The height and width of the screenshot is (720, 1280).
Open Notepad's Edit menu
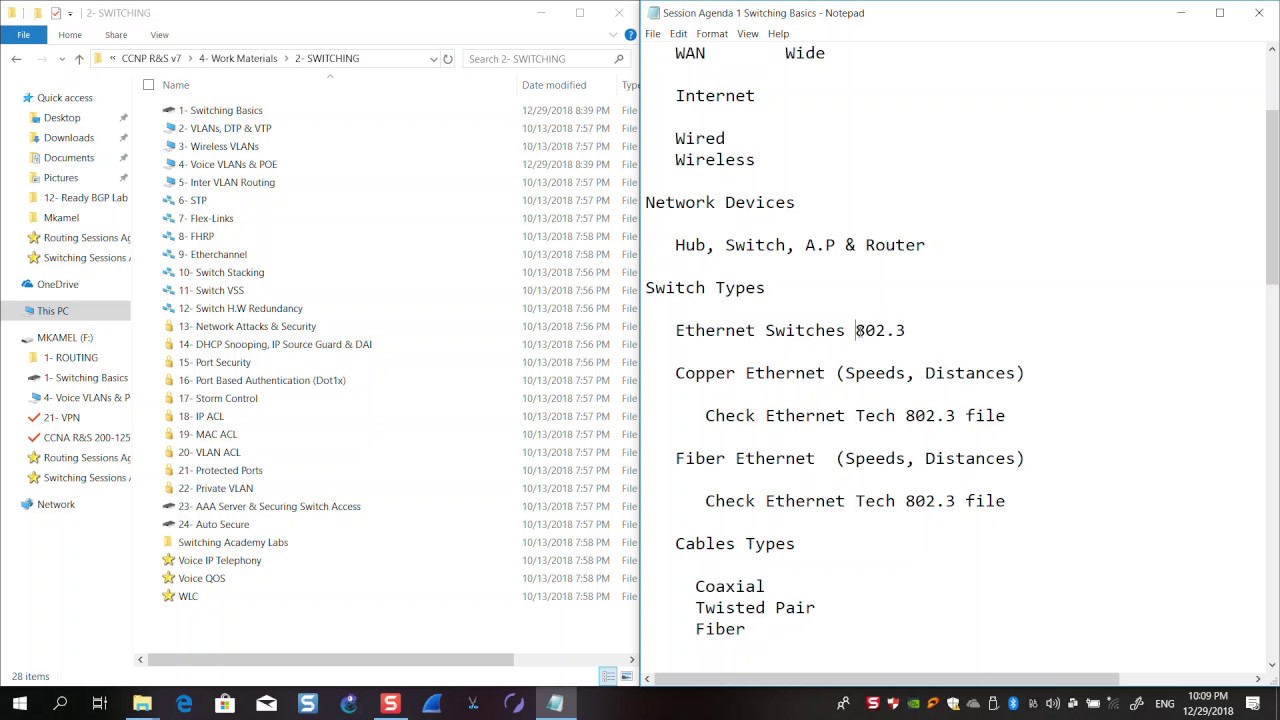click(678, 34)
